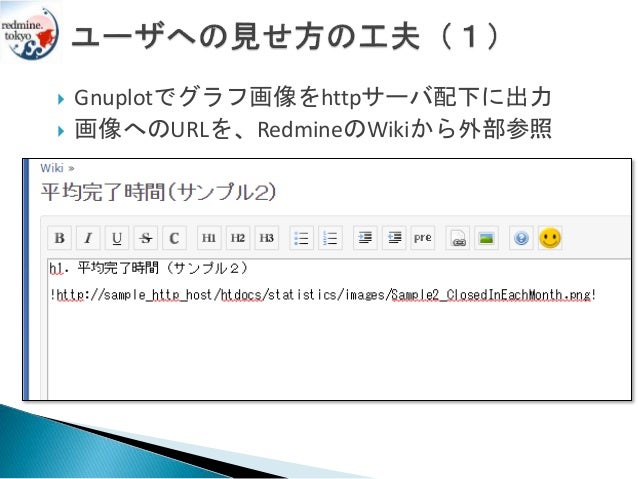The image size is (638, 479).
Task: Insert a Heading 2 with H2
Action: click(x=238, y=238)
